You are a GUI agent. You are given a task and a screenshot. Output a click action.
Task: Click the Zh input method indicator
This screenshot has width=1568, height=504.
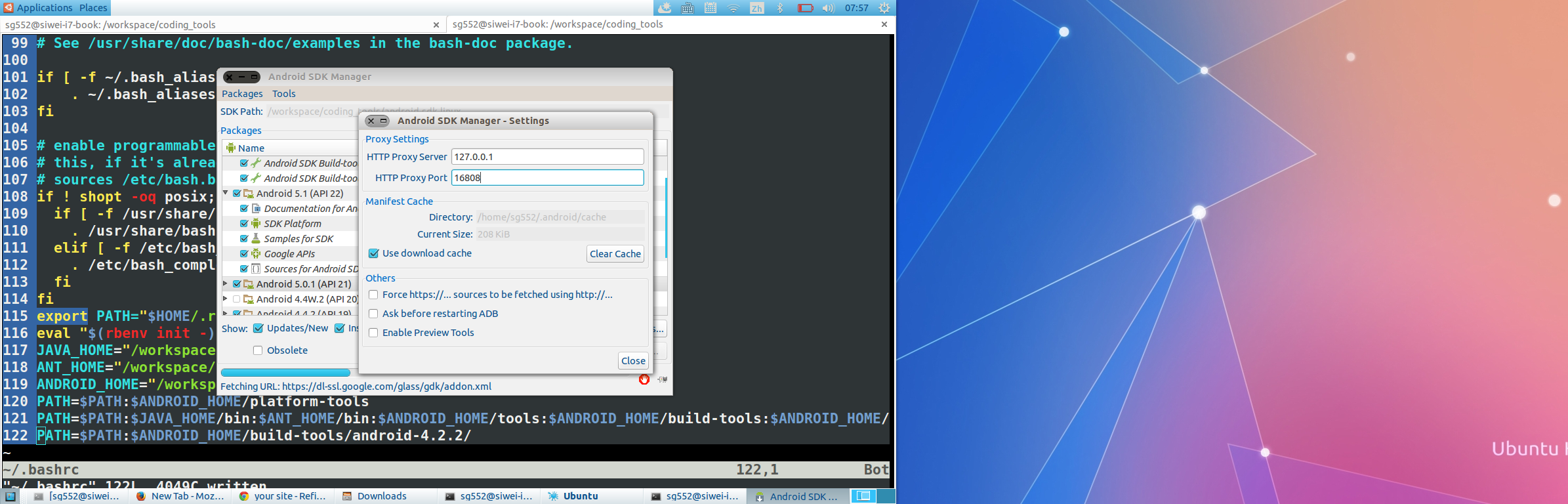pyautogui.click(x=756, y=8)
